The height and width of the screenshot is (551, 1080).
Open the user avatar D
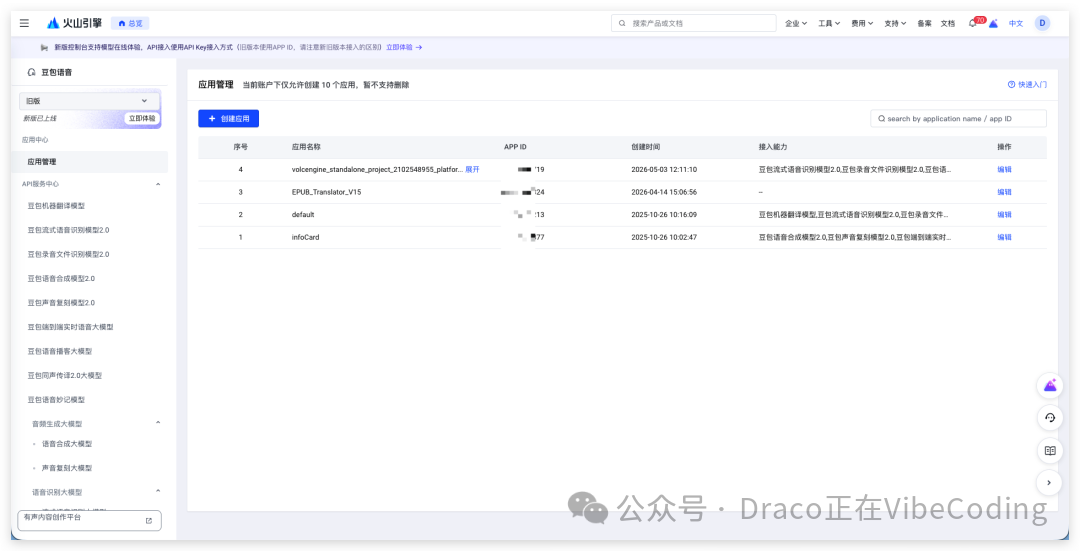point(1042,23)
